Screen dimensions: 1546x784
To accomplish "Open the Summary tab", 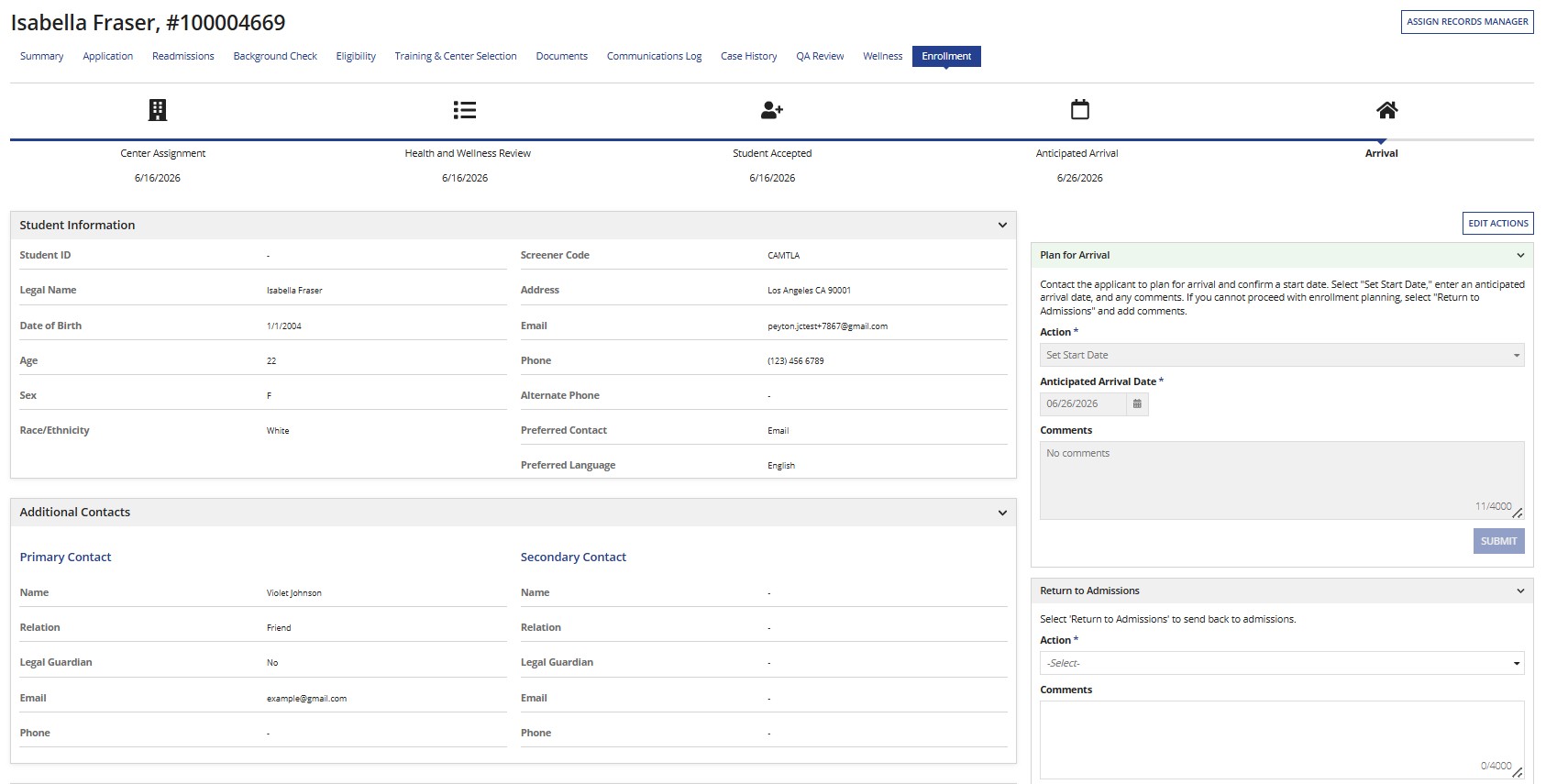I will click(x=42, y=56).
